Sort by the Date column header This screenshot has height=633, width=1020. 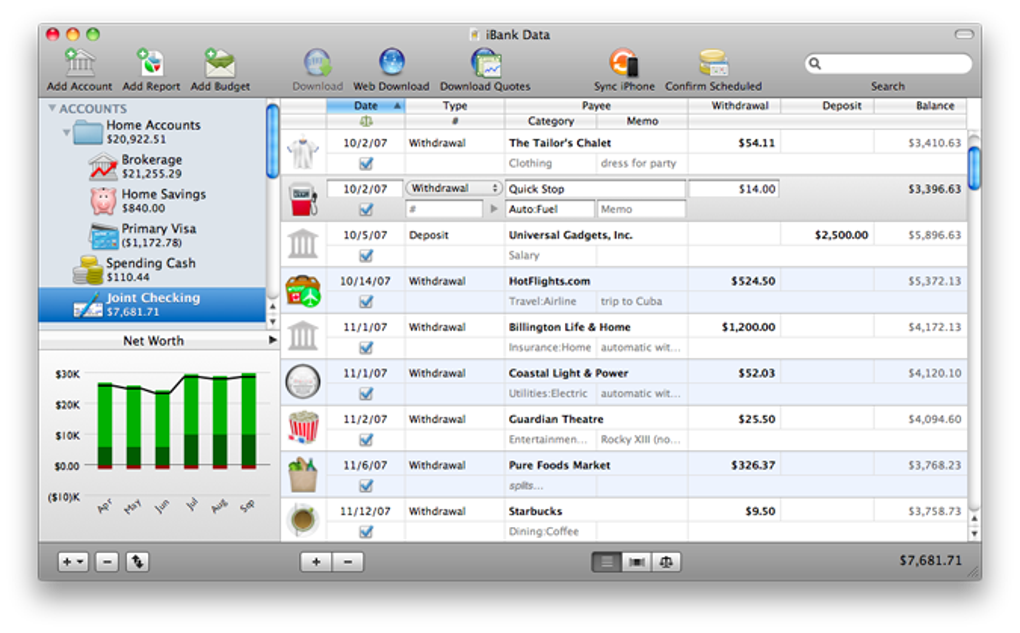[x=366, y=105]
